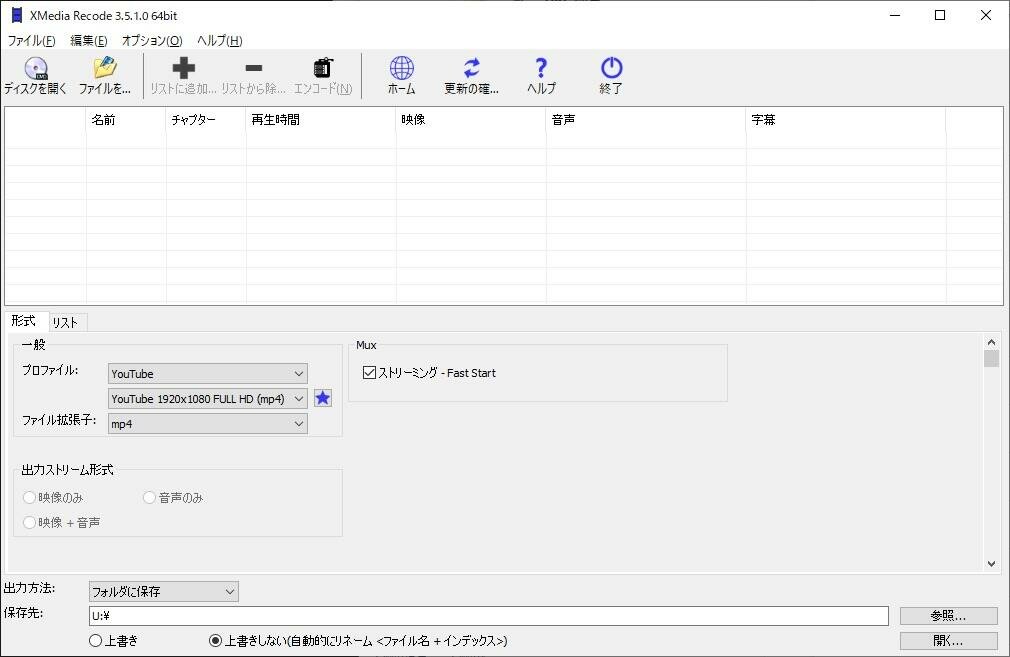1010x657 pixels.
Task: Toggle ストリーミング - Fast Start checkbox
Action: click(x=369, y=372)
